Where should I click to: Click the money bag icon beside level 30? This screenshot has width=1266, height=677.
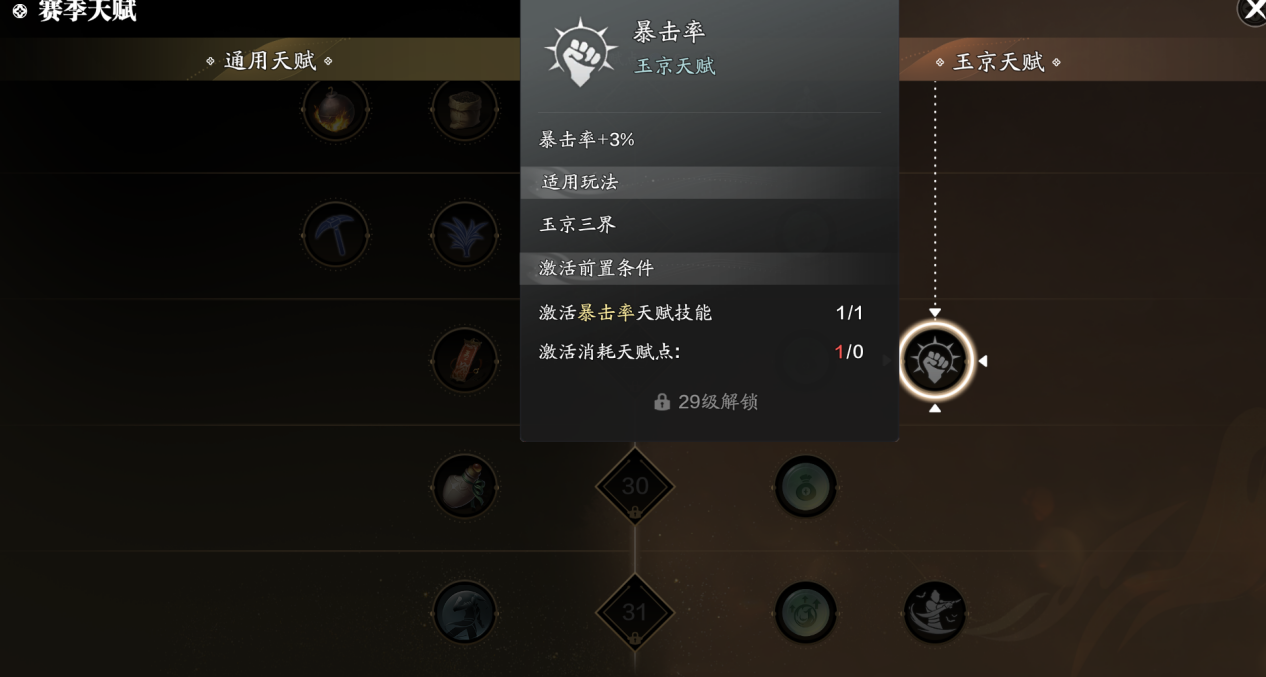point(805,486)
